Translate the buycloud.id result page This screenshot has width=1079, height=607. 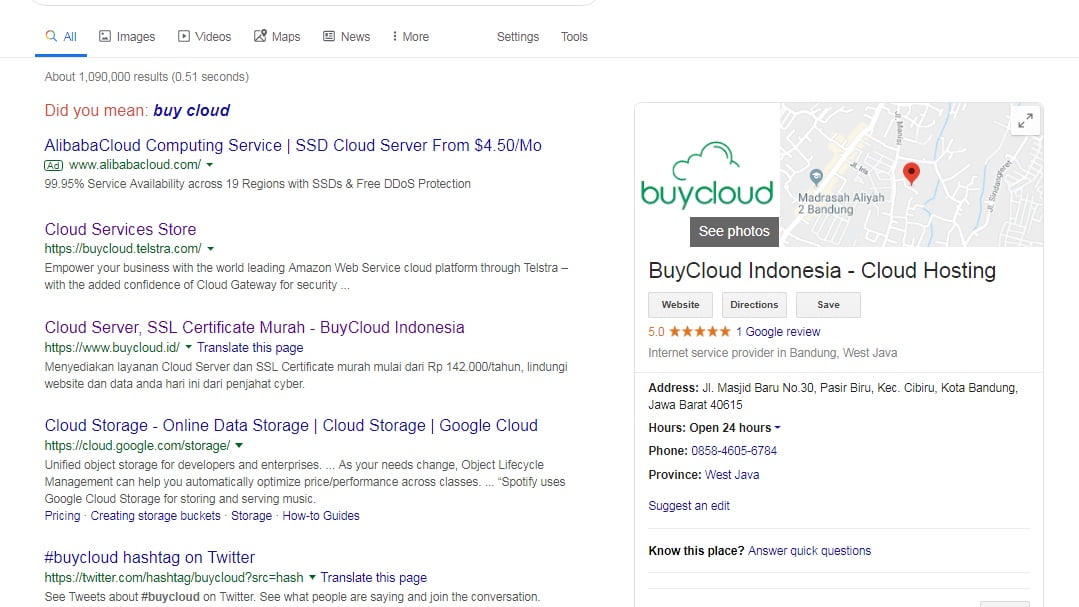(x=250, y=348)
